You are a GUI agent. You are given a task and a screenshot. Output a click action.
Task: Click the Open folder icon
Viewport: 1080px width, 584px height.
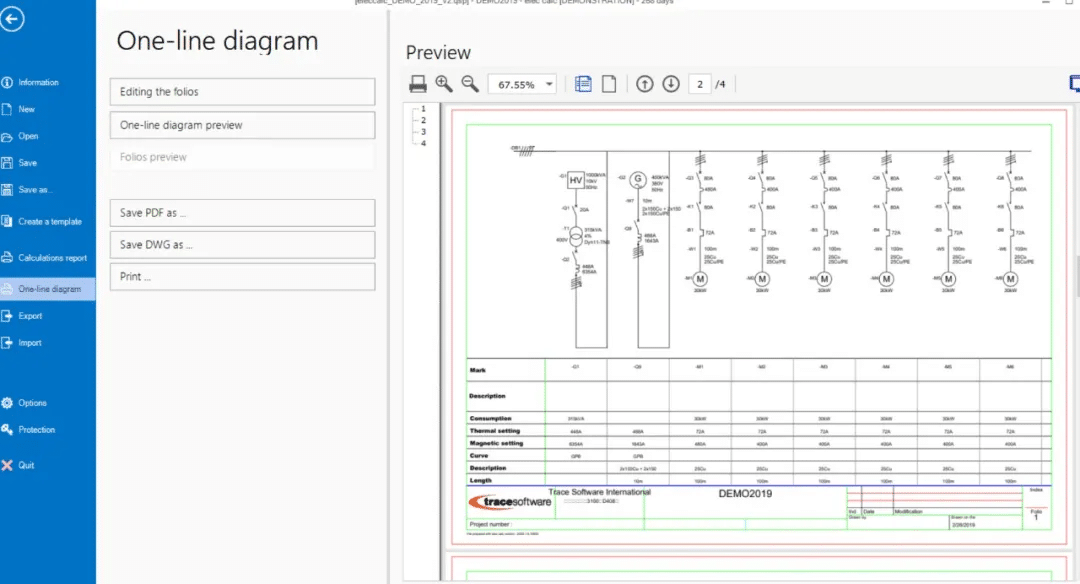tap(7, 137)
